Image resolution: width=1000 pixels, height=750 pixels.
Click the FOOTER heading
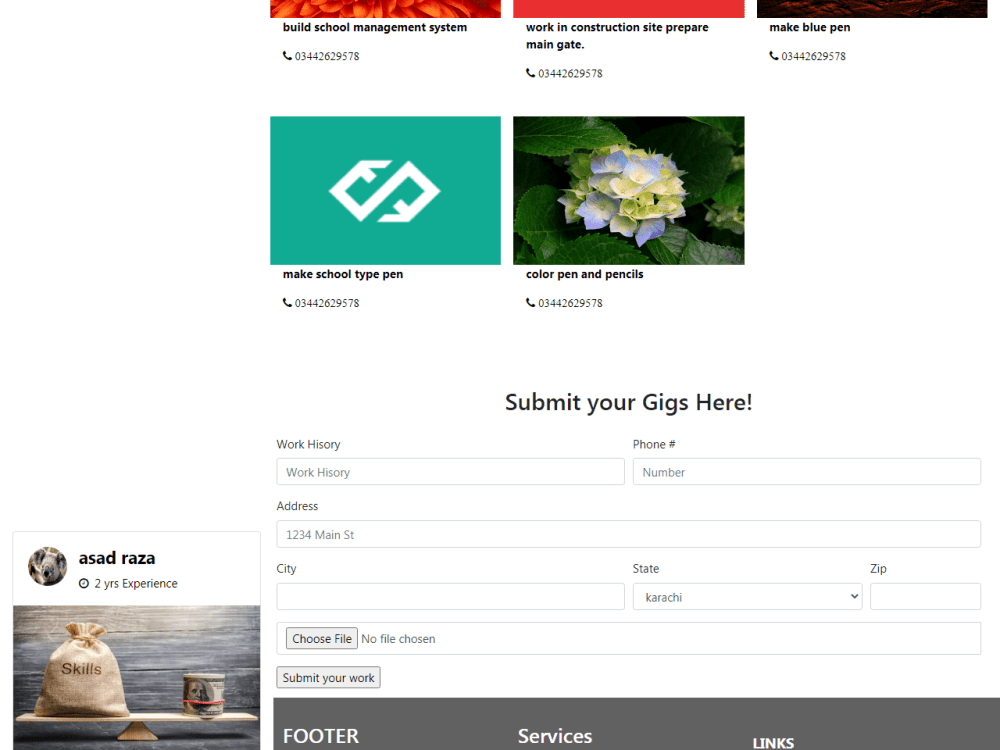(x=321, y=736)
